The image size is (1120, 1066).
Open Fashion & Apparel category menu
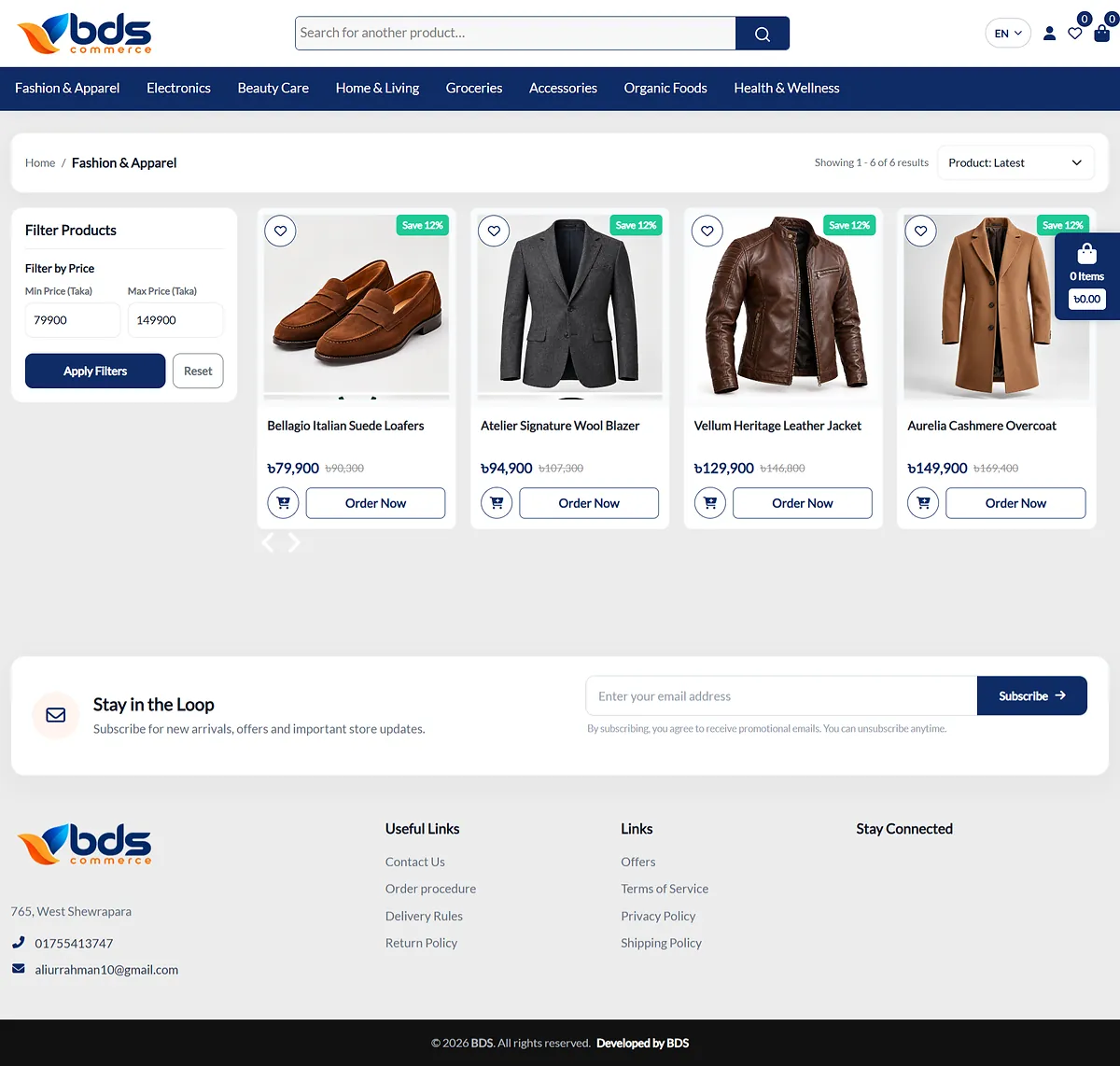67,88
